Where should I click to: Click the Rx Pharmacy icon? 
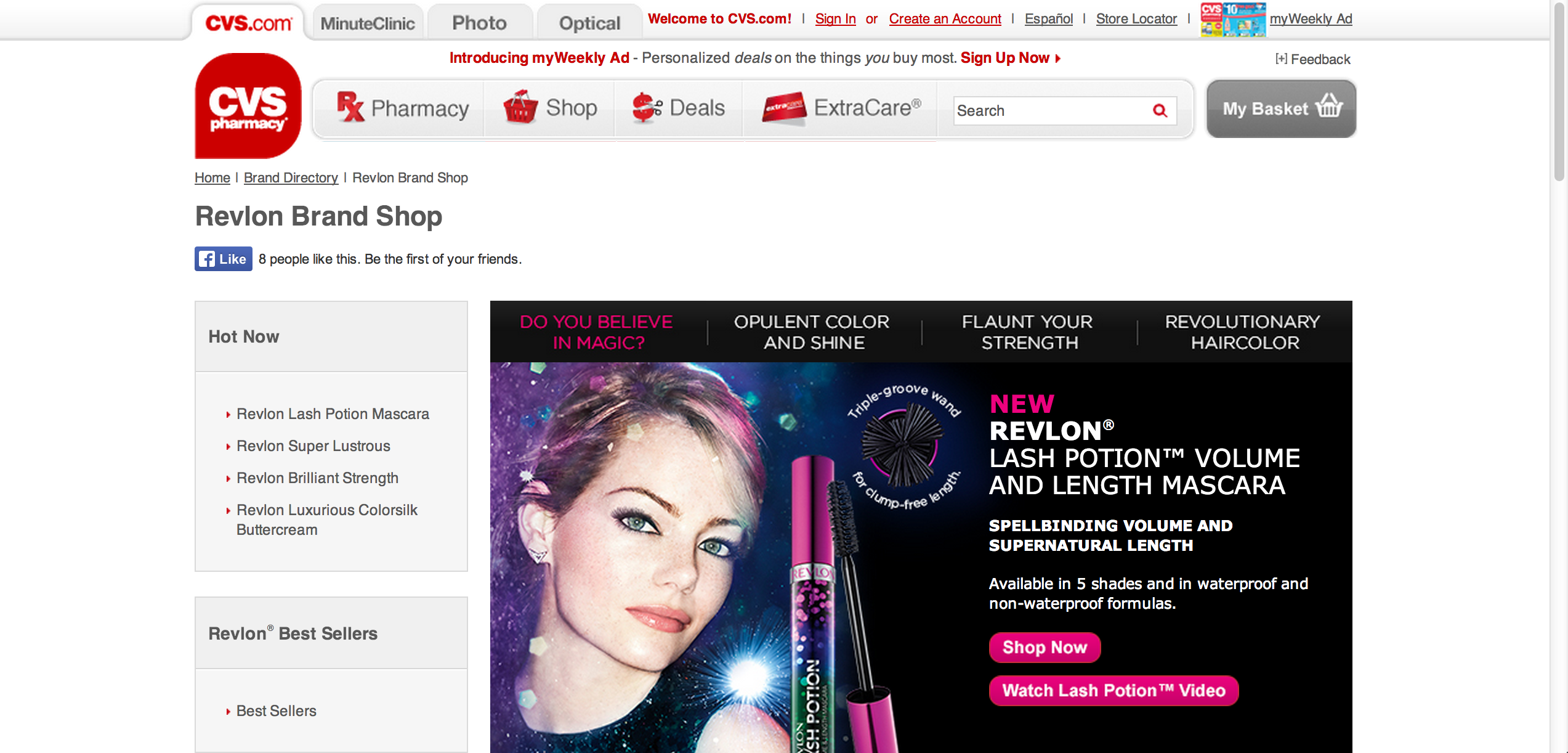click(x=350, y=107)
